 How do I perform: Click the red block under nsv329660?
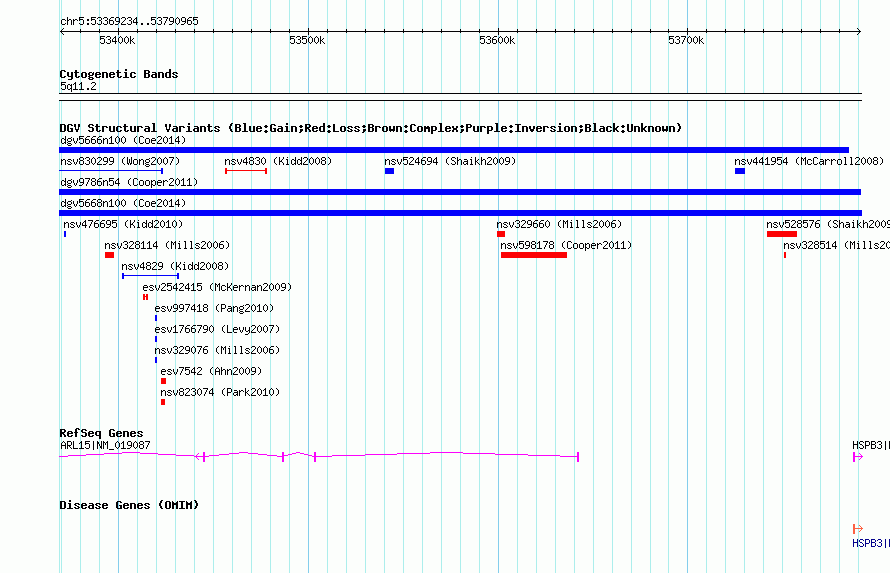[501, 234]
